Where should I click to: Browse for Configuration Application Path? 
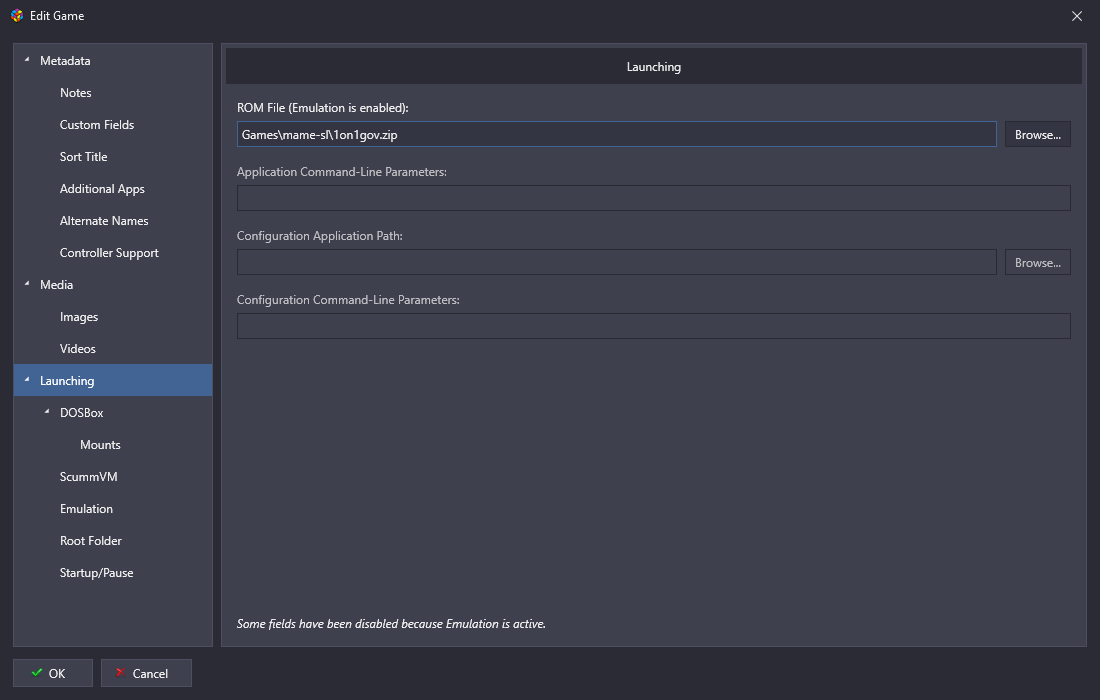[1038, 262]
